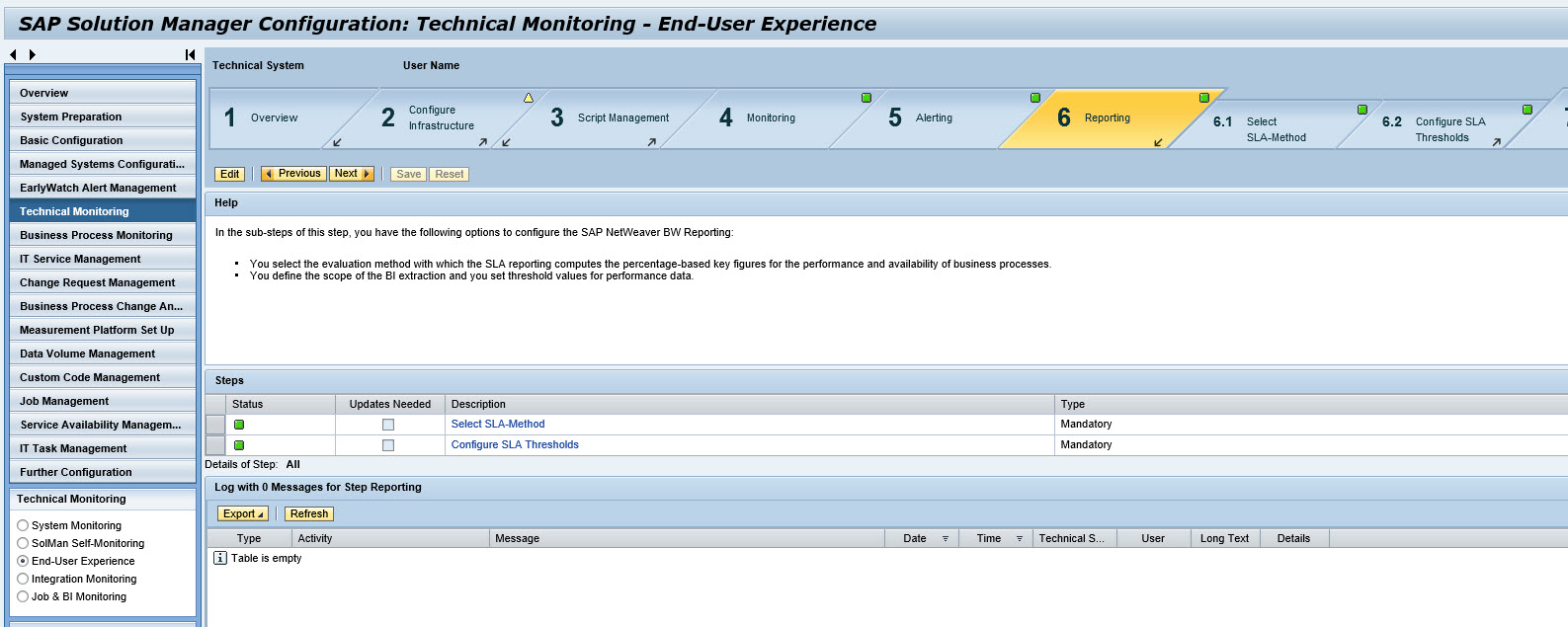1568x627 pixels.
Task: Open EarlyWatch Alert Management menu item
Action: click(103, 188)
